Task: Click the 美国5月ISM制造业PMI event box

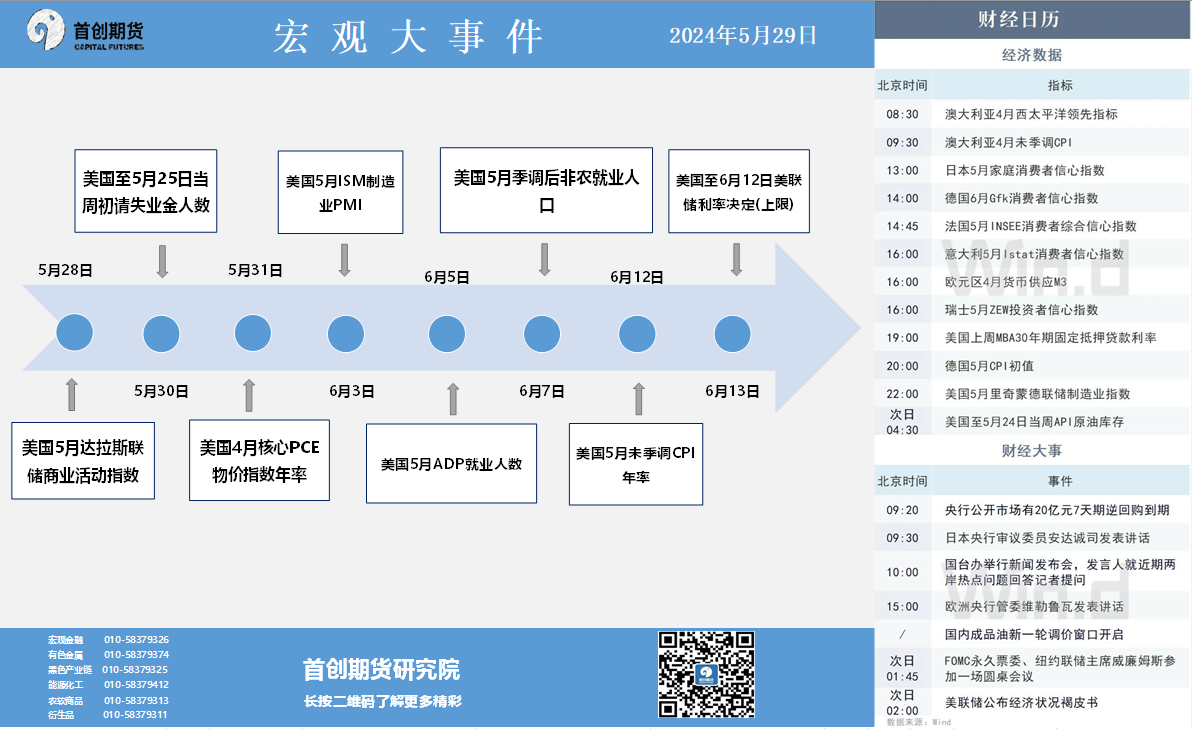Action: pos(341,192)
